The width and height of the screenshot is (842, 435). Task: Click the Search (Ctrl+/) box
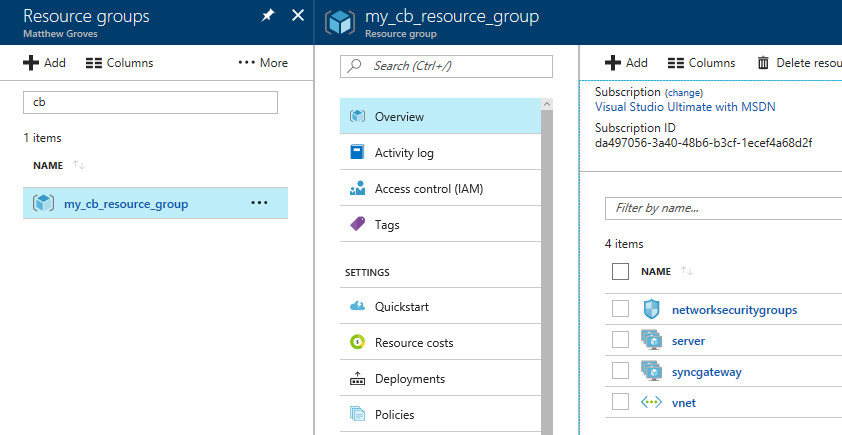tap(446, 66)
